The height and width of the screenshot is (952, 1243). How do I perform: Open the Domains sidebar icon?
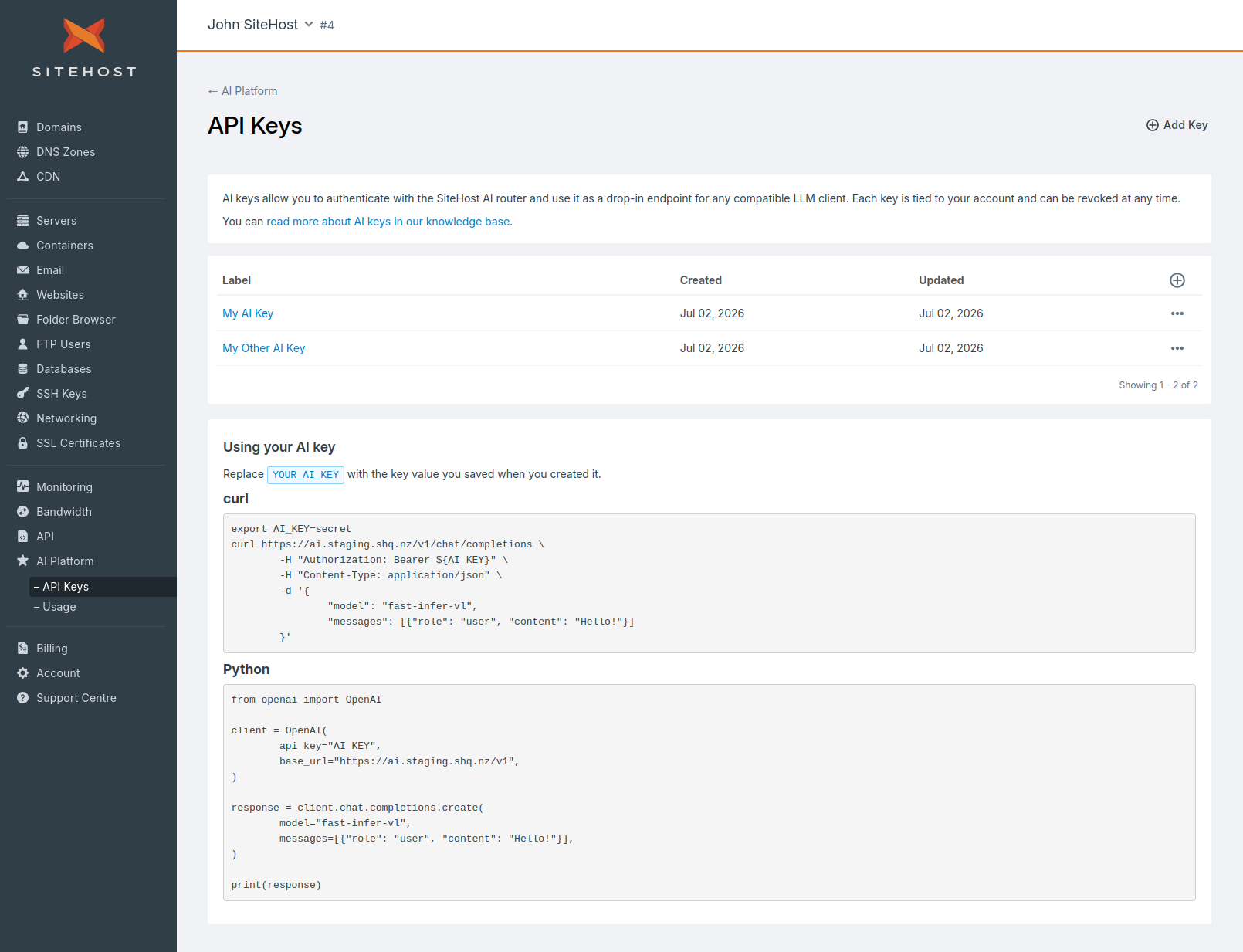coord(22,127)
